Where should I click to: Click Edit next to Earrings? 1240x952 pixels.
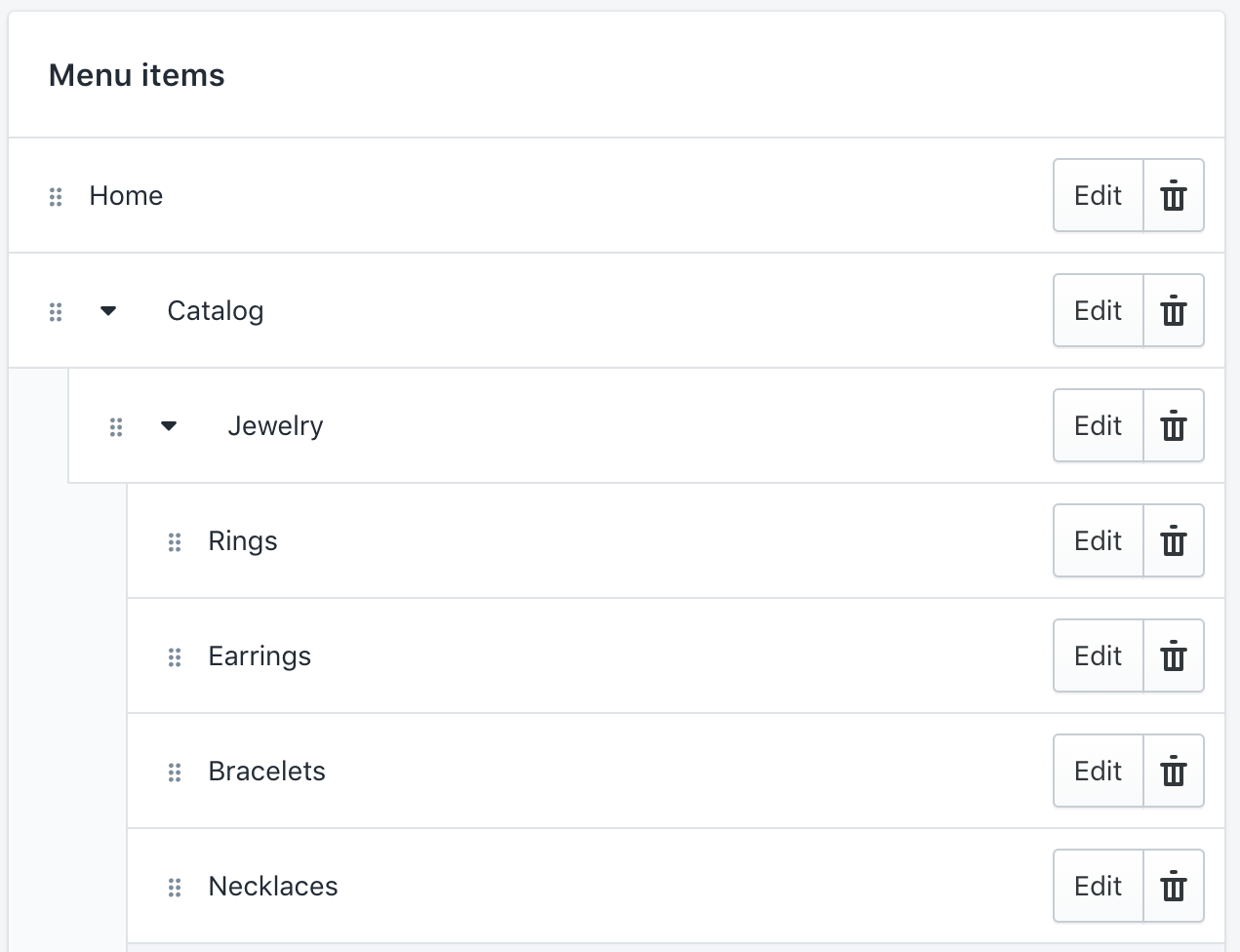tap(1099, 655)
